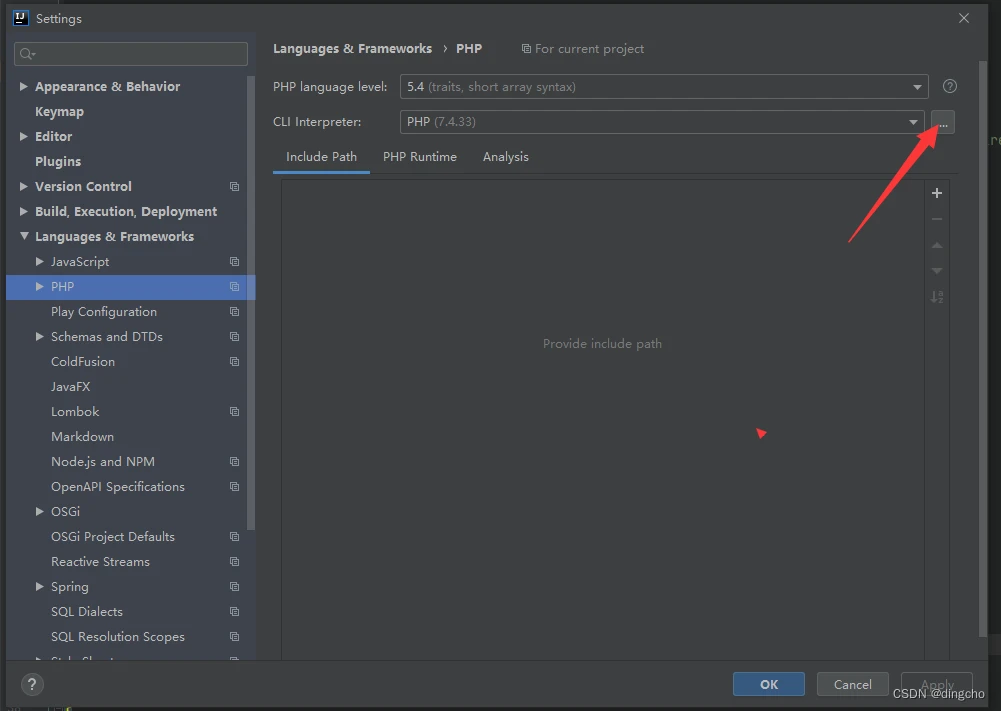Add an include path with plus icon
The height and width of the screenshot is (711, 1001).
pos(937,193)
